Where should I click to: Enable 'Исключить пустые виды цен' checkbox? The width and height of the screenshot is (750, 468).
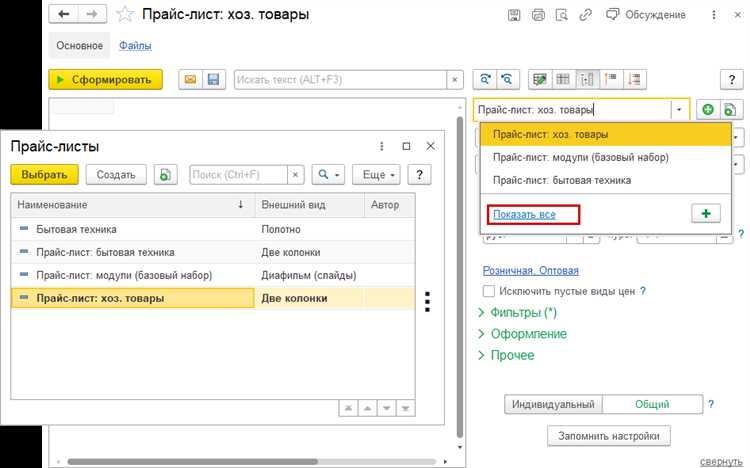489,291
